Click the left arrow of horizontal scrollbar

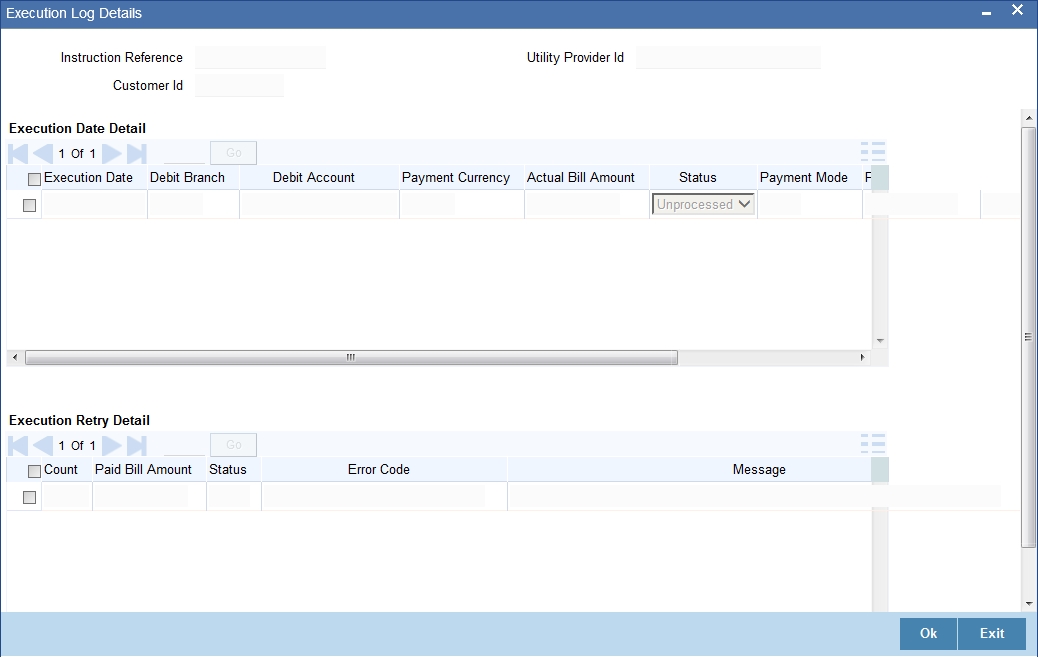tap(15, 357)
